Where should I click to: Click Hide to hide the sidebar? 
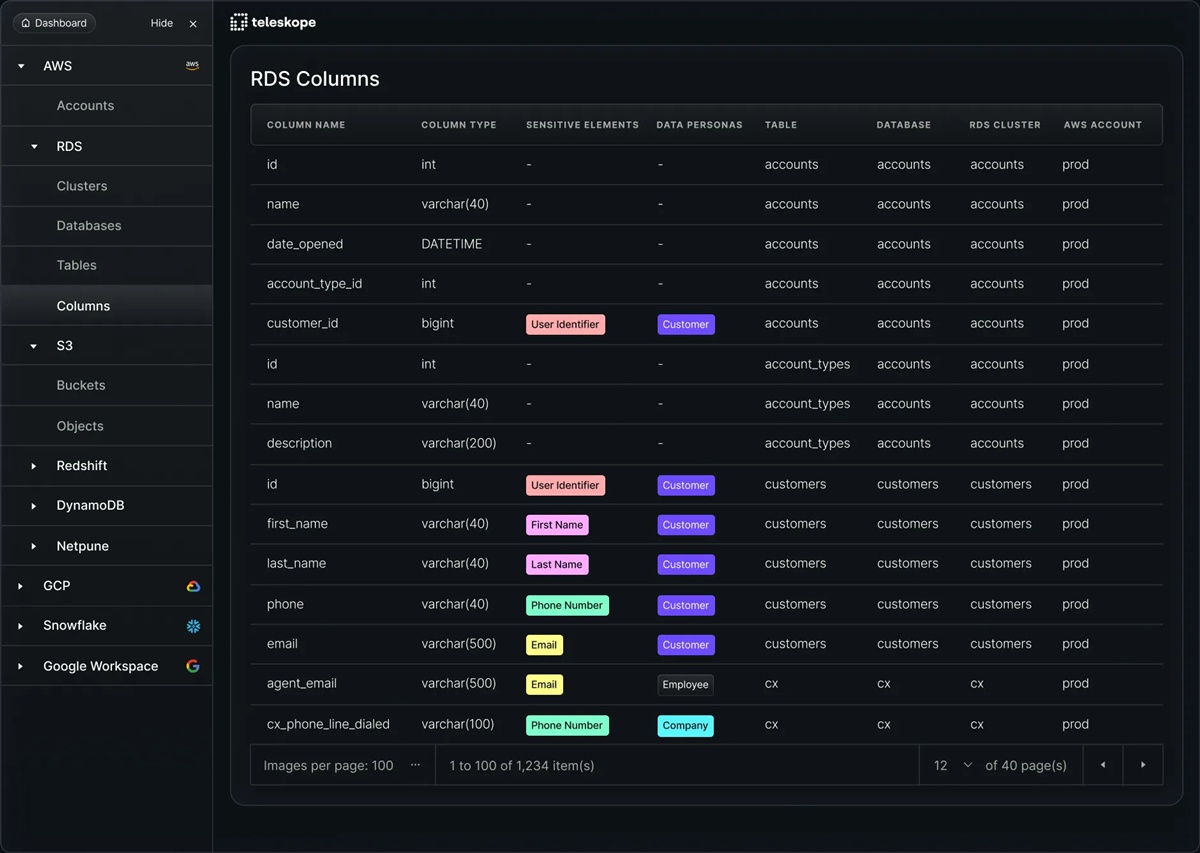(x=161, y=23)
